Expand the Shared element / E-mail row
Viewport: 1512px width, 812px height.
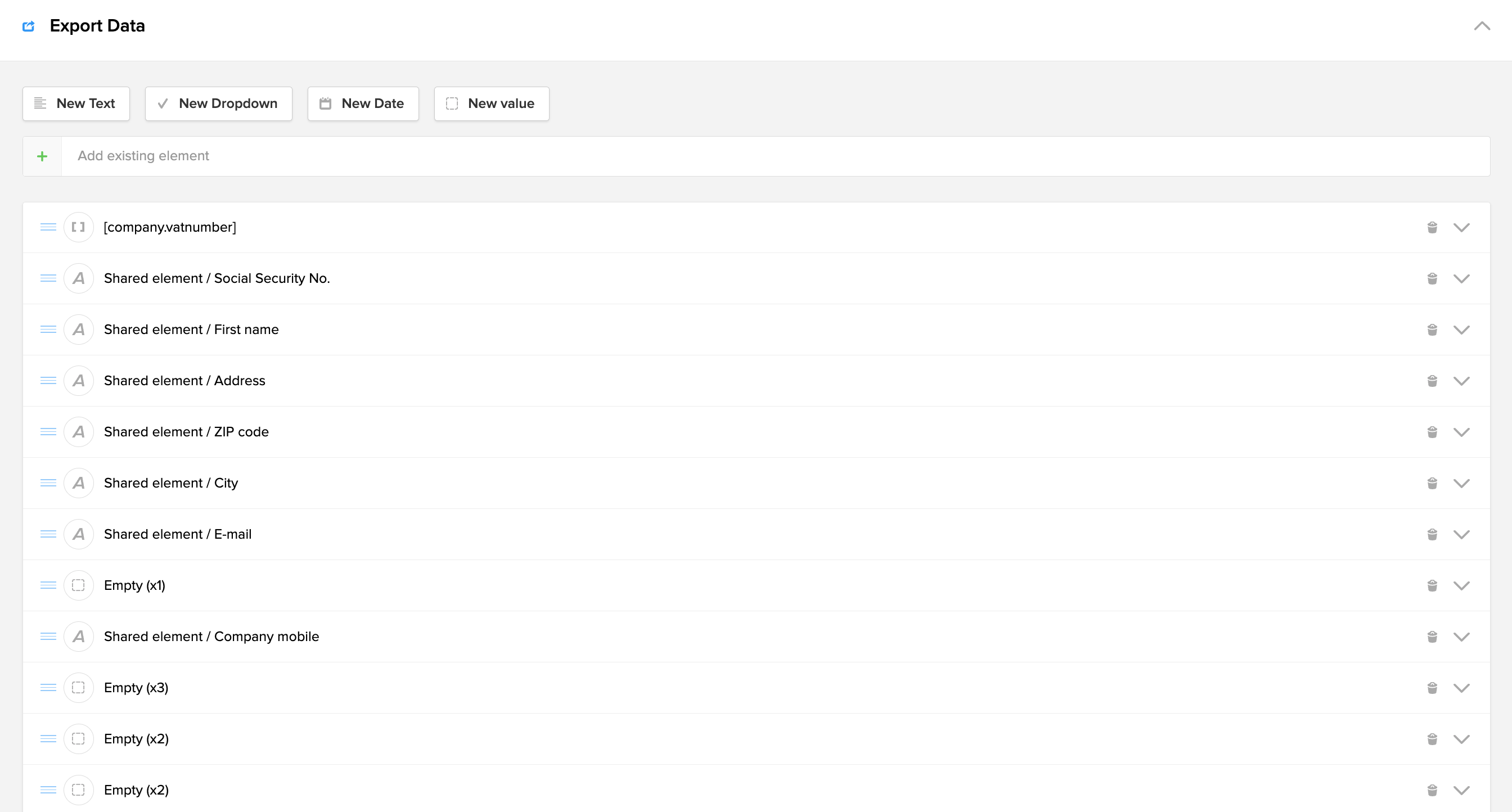[1461, 534]
